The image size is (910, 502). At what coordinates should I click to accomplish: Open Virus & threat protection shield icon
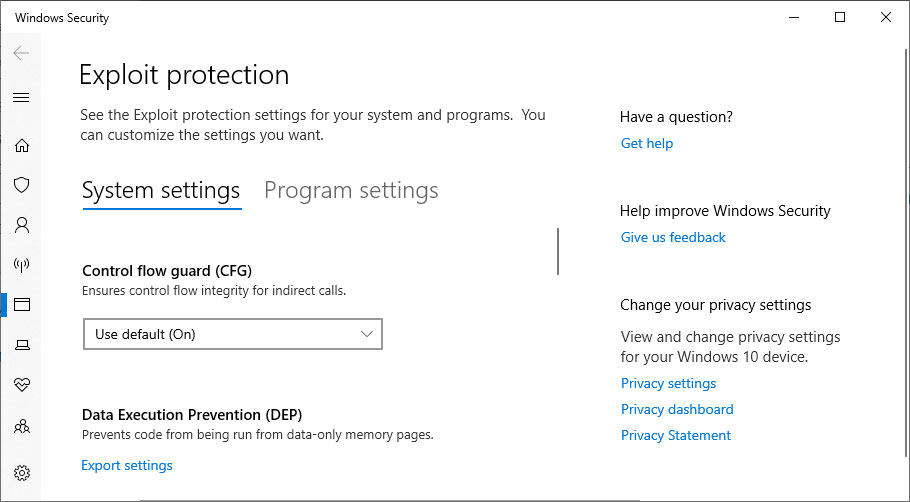21,185
